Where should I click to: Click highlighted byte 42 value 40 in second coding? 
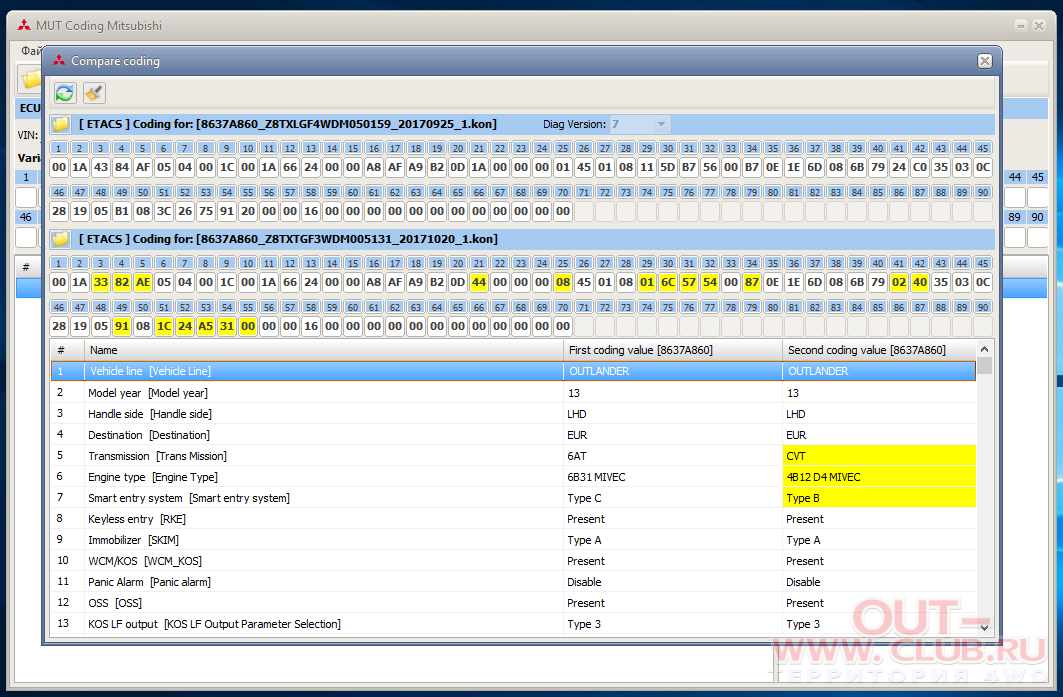[920, 282]
